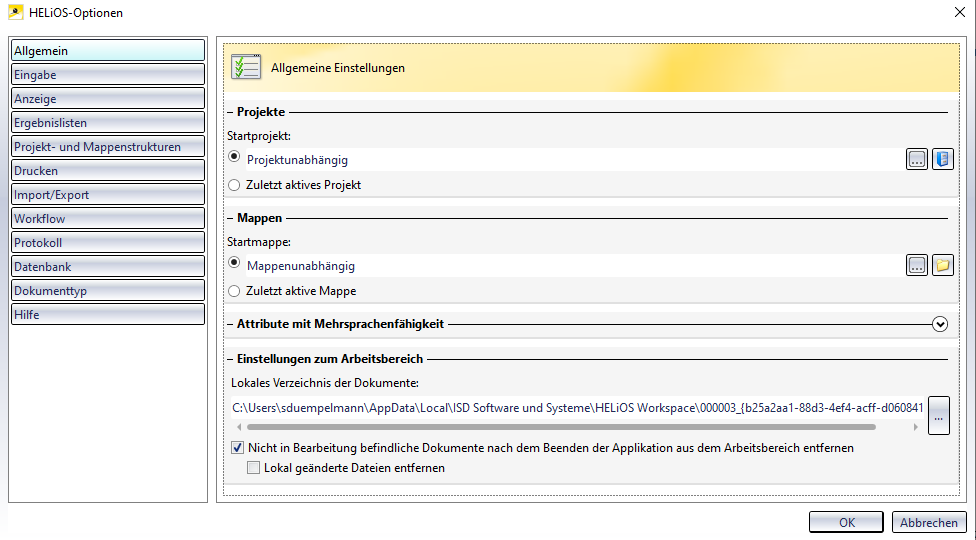The image size is (976, 540).
Task: Click the left arrow of path scrollbar
Action: pyautogui.click(x=239, y=427)
